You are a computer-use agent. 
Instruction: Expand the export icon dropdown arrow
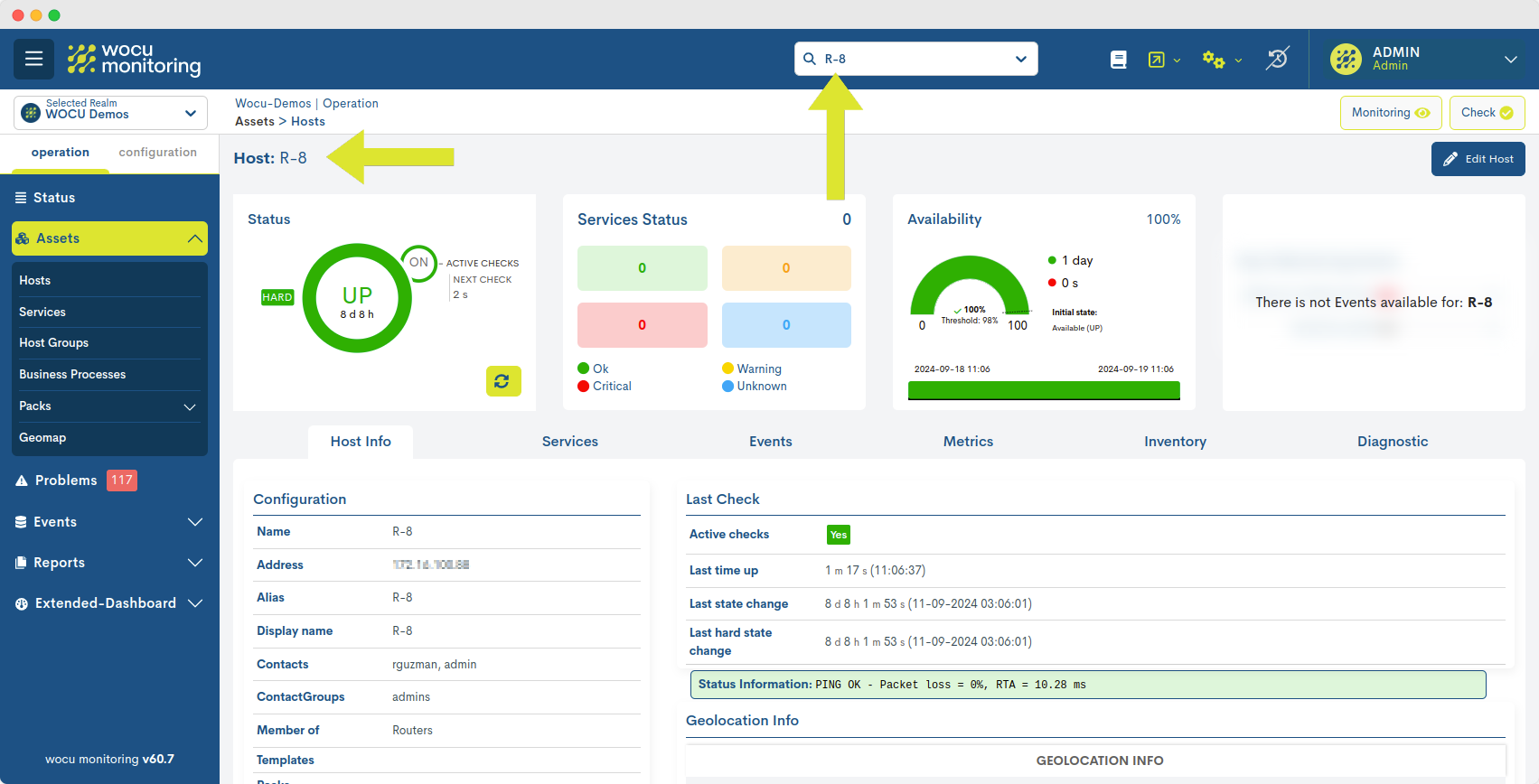[x=1177, y=61]
